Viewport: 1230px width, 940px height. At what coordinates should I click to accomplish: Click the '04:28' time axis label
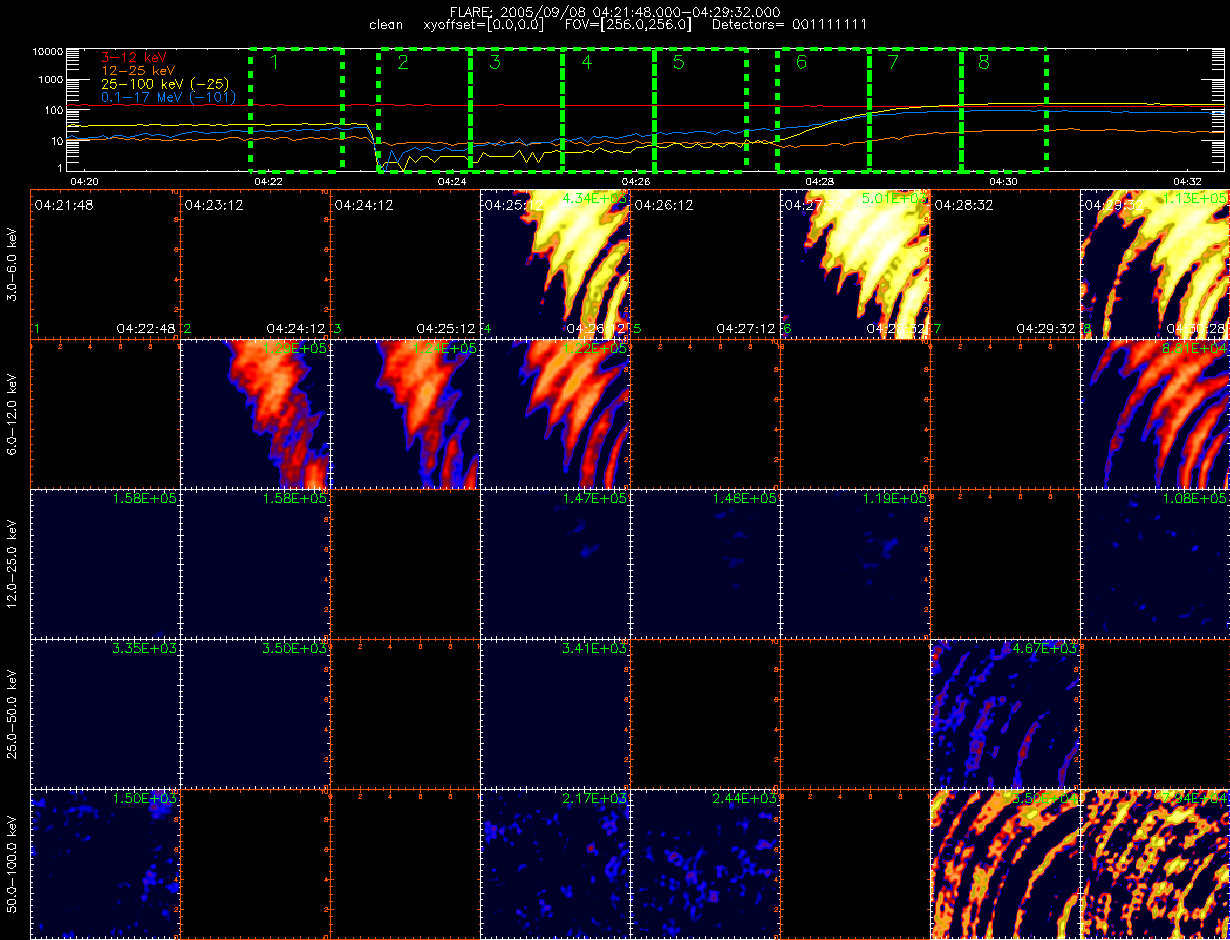click(x=820, y=181)
